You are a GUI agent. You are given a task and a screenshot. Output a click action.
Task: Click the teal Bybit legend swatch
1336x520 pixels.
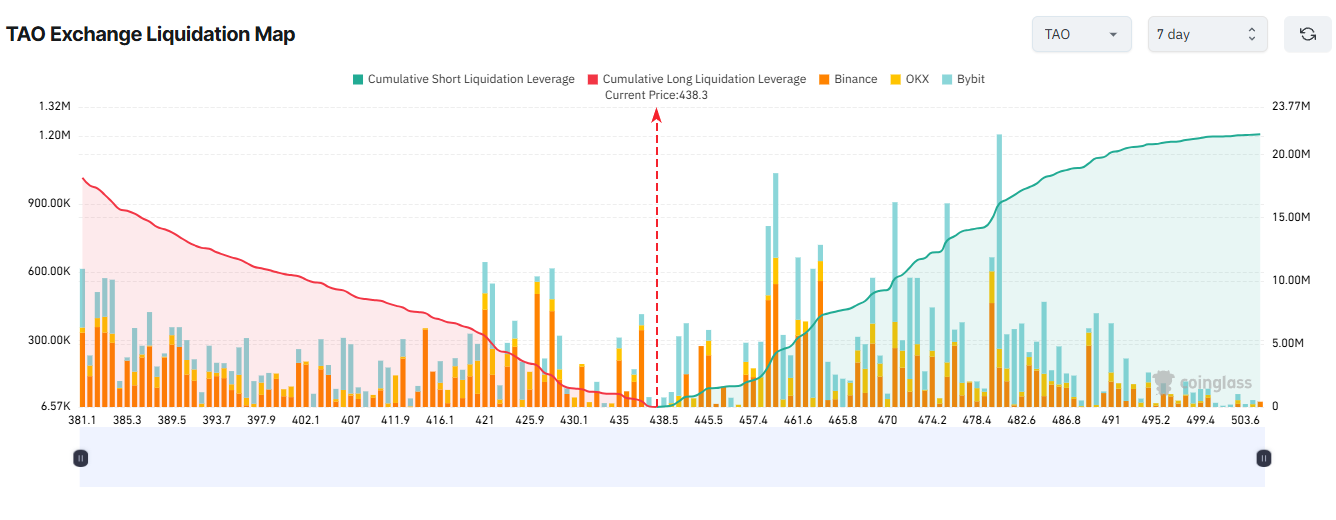tap(947, 79)
